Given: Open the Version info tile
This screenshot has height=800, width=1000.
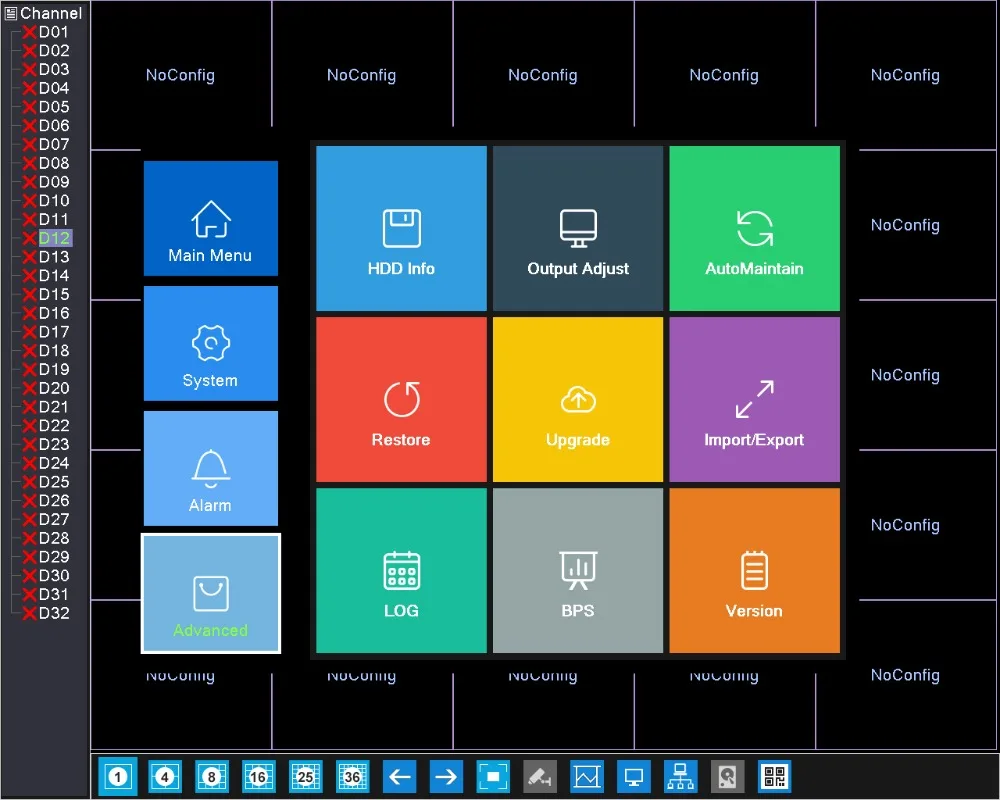Looking at the screenshot, I should 754,570.
